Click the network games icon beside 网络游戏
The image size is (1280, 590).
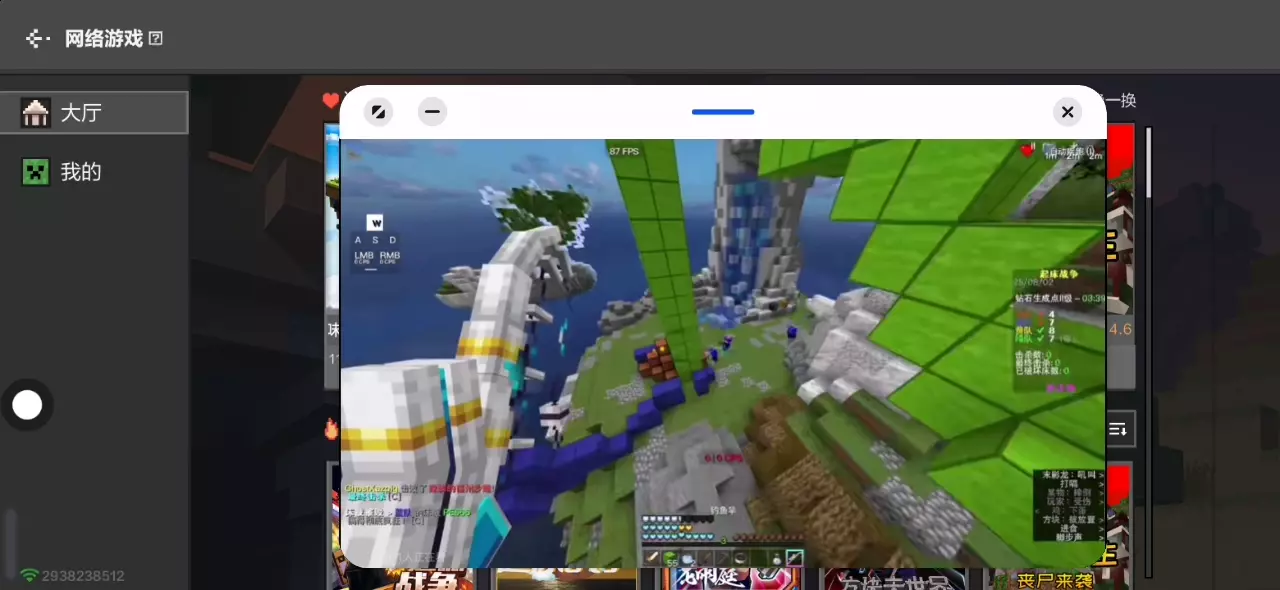pos(38,39)
